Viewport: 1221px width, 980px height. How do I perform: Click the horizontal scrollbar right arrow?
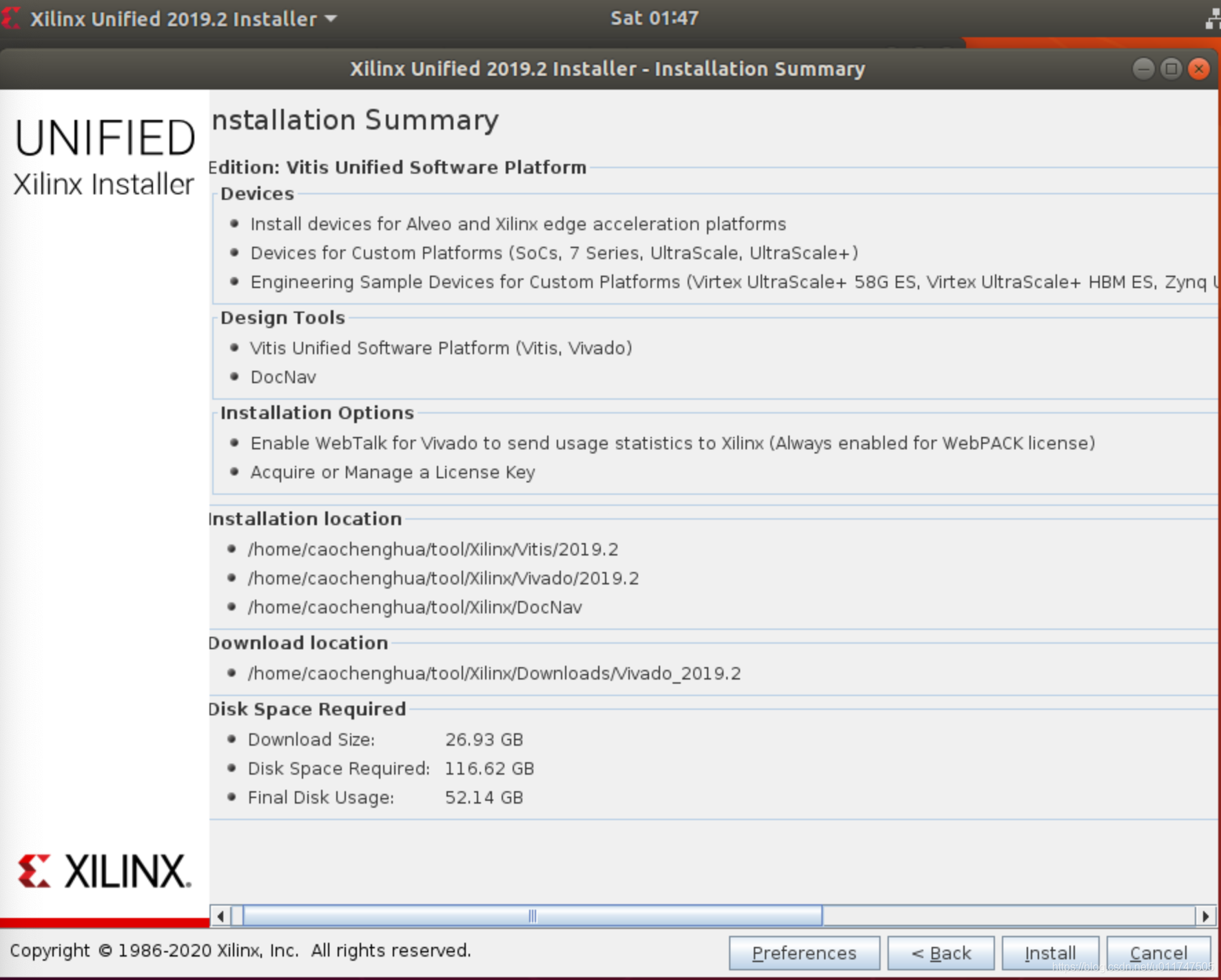1205,916
